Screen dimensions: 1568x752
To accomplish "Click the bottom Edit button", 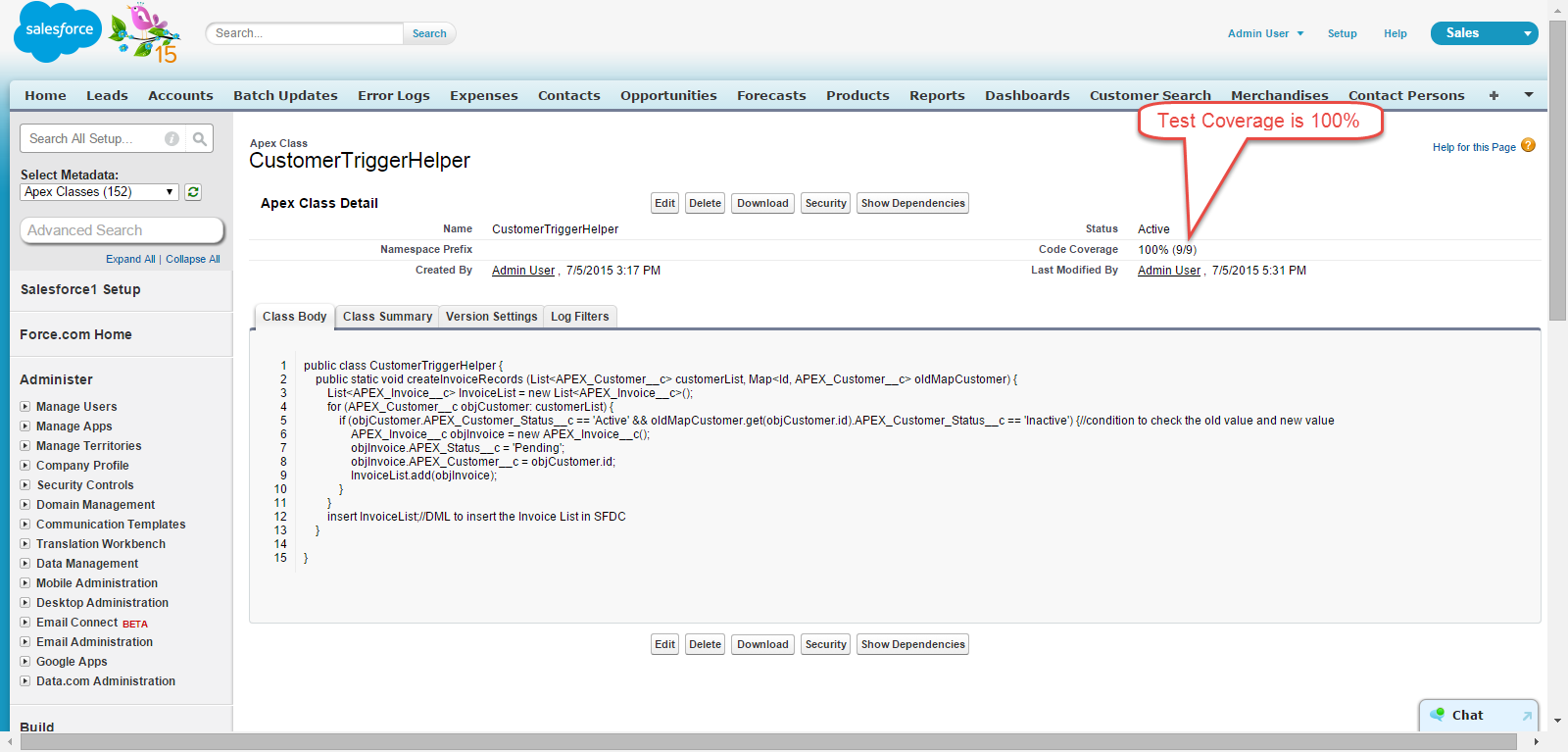I will 665,644.
